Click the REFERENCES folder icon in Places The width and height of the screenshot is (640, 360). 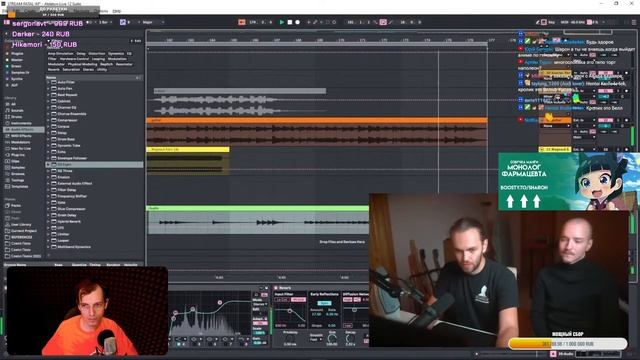7,237
